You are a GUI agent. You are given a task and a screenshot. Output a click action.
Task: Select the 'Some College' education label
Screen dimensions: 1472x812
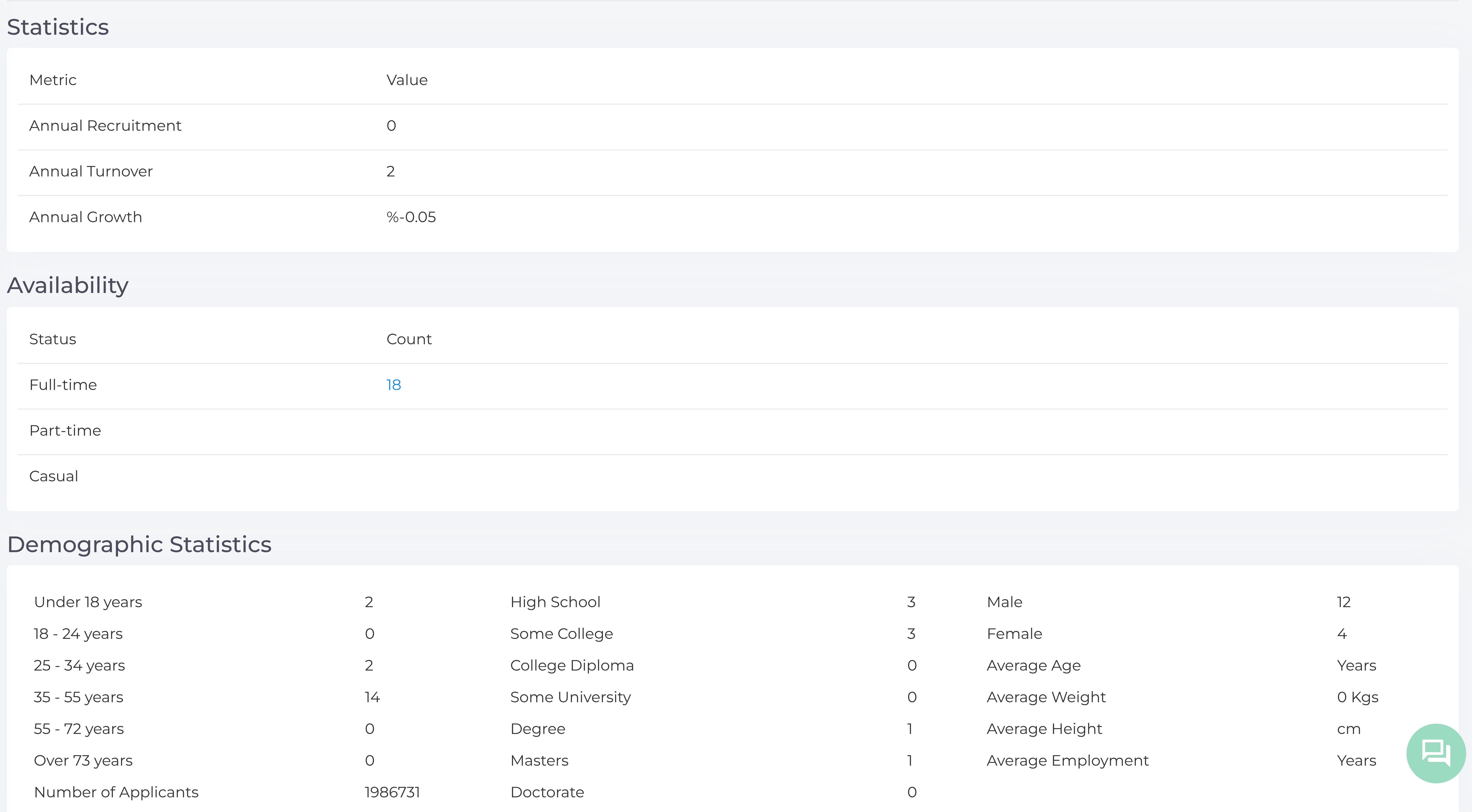(562, 634)
